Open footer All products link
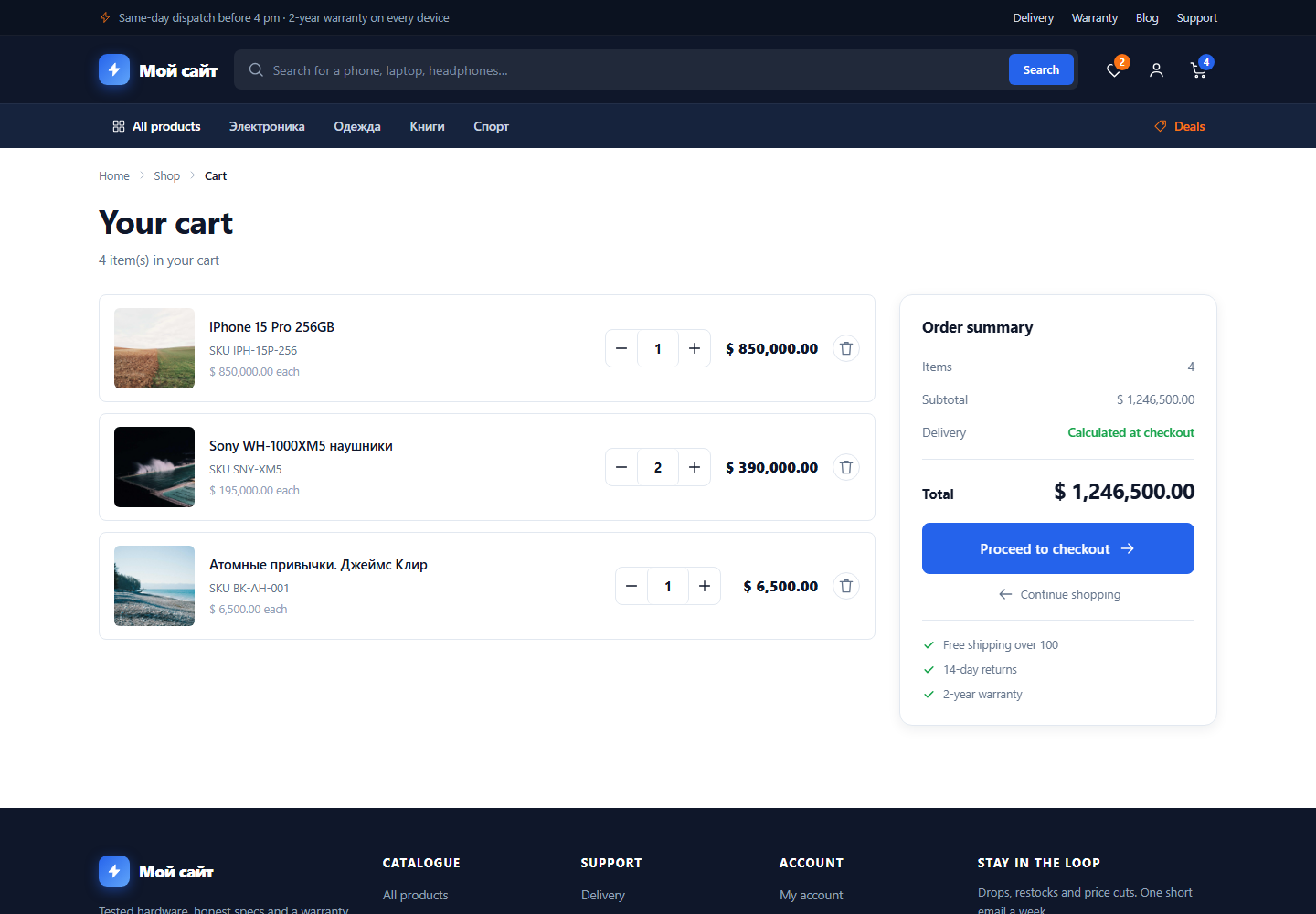 pyautogui.click(x=415, y=895)
